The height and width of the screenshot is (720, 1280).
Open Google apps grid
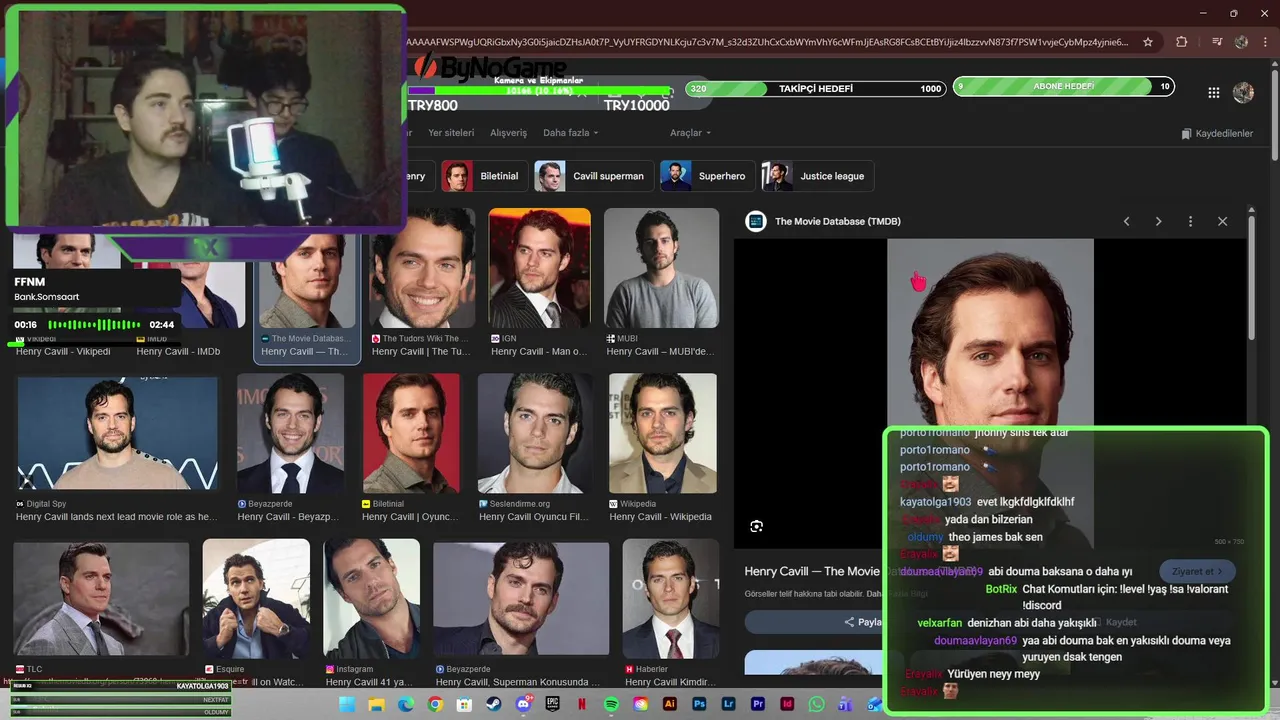1213,92
